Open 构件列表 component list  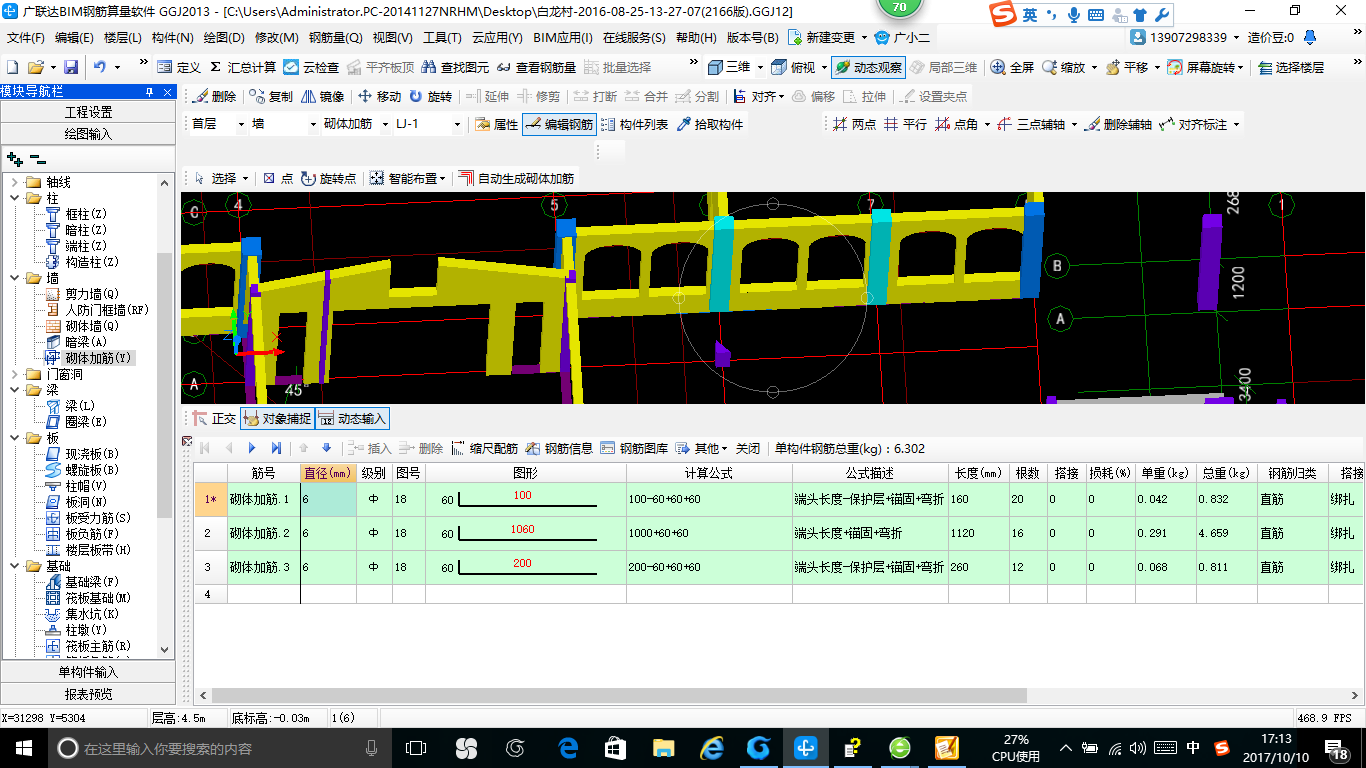pos(634,124)
